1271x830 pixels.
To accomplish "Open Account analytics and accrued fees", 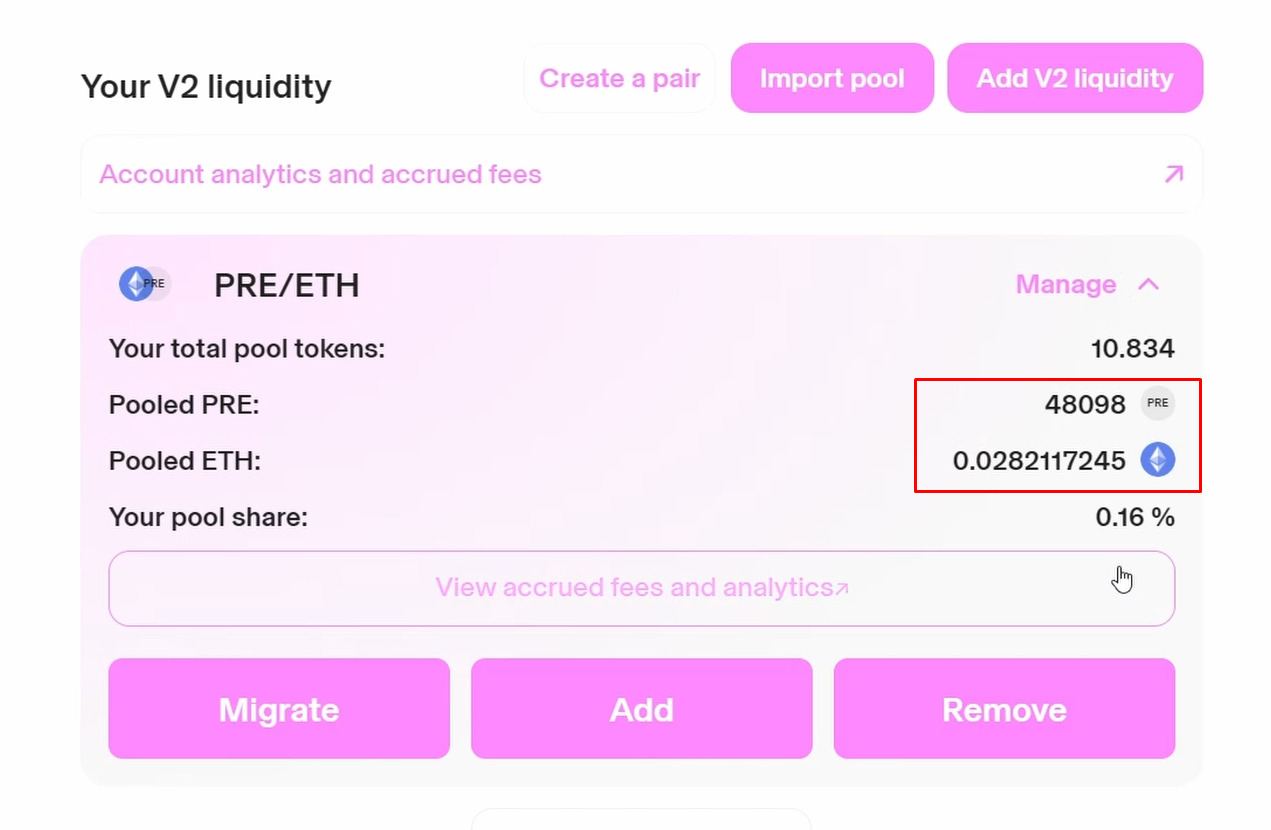I will [320, 175].
